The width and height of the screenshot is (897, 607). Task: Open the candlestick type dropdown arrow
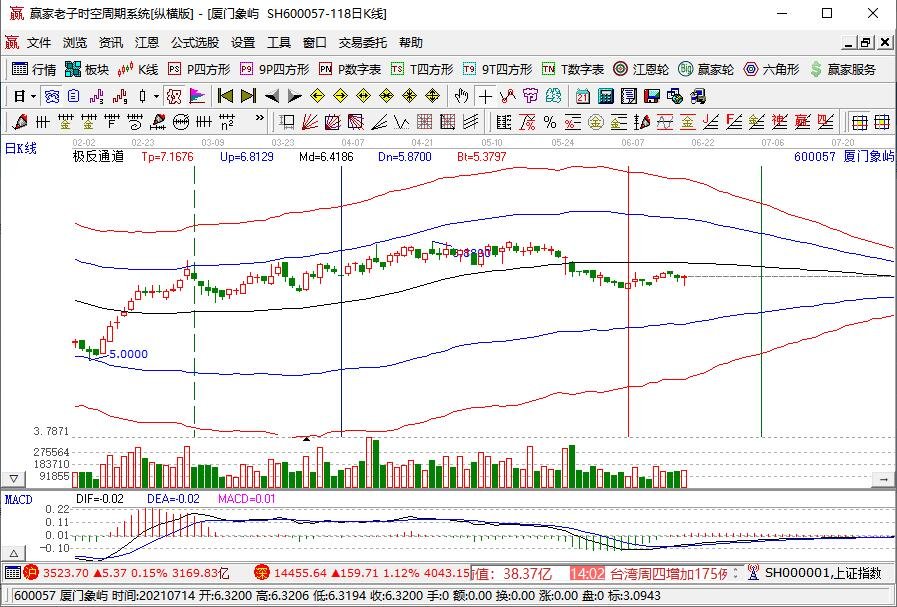[156, 97]
